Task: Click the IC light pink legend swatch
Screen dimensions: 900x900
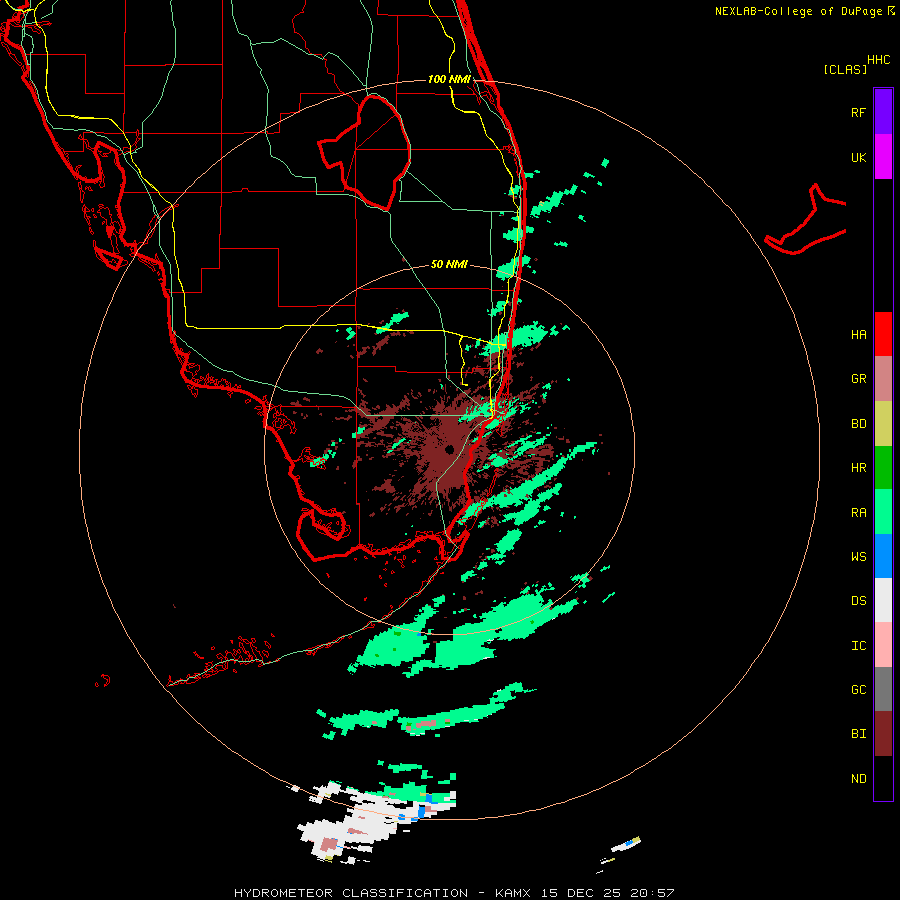Action: point(883,645)
